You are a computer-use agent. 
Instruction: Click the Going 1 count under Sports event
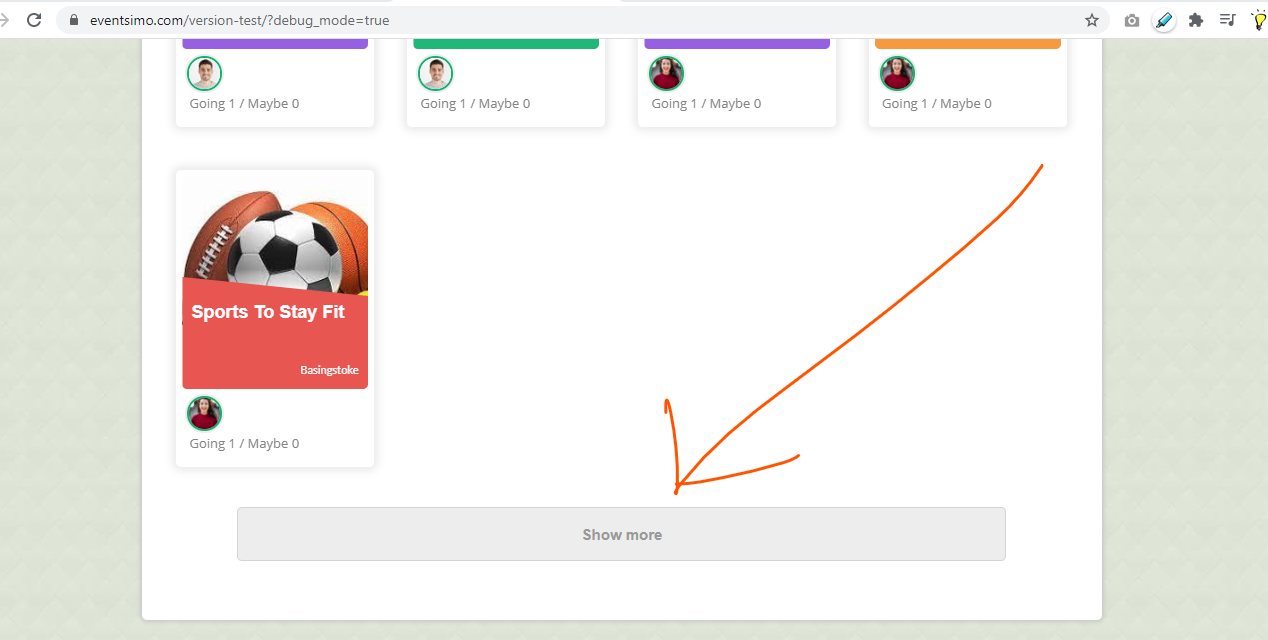click(x=211, y=443)
